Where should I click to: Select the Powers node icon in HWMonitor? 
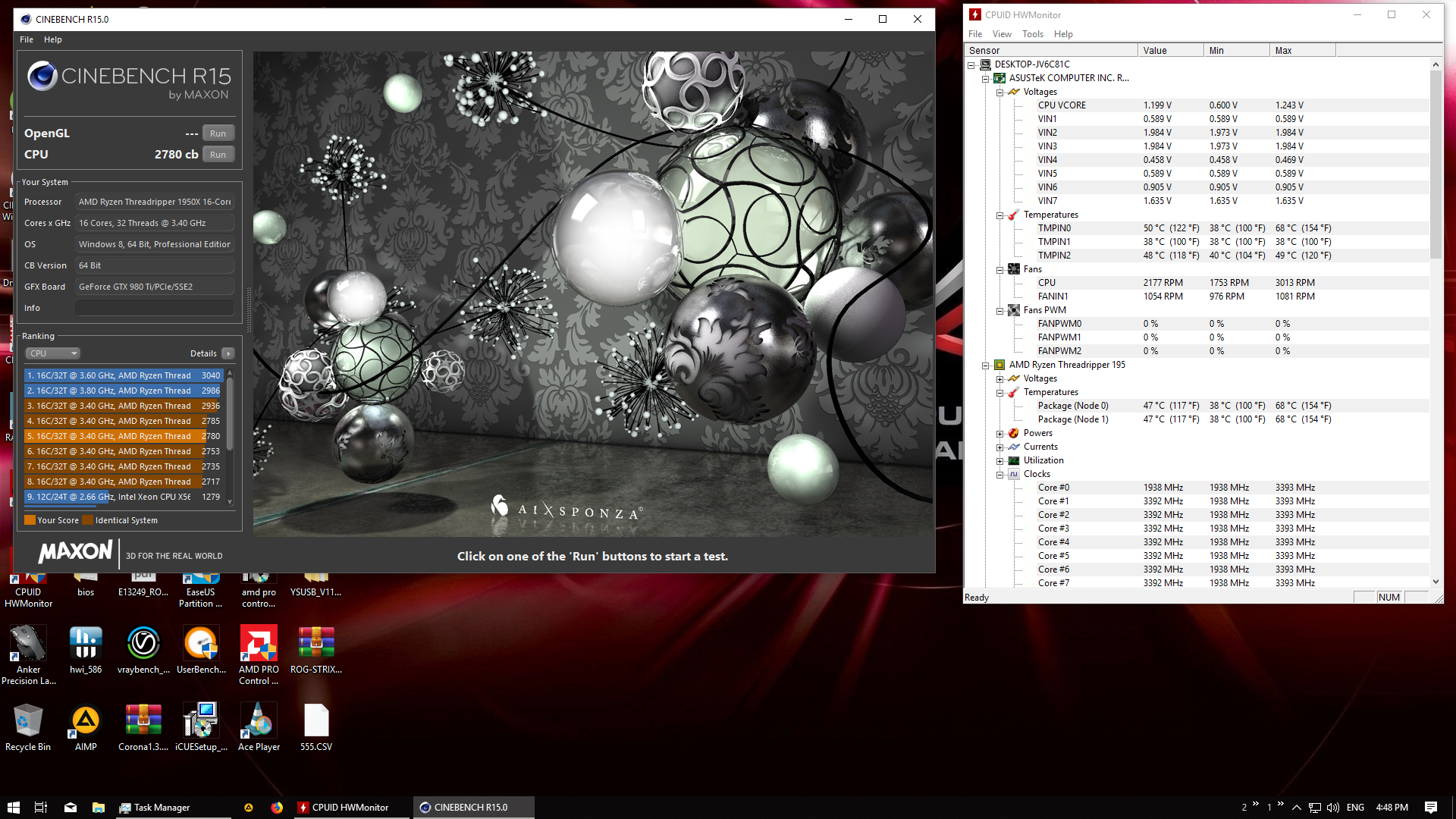(1014, 433)
